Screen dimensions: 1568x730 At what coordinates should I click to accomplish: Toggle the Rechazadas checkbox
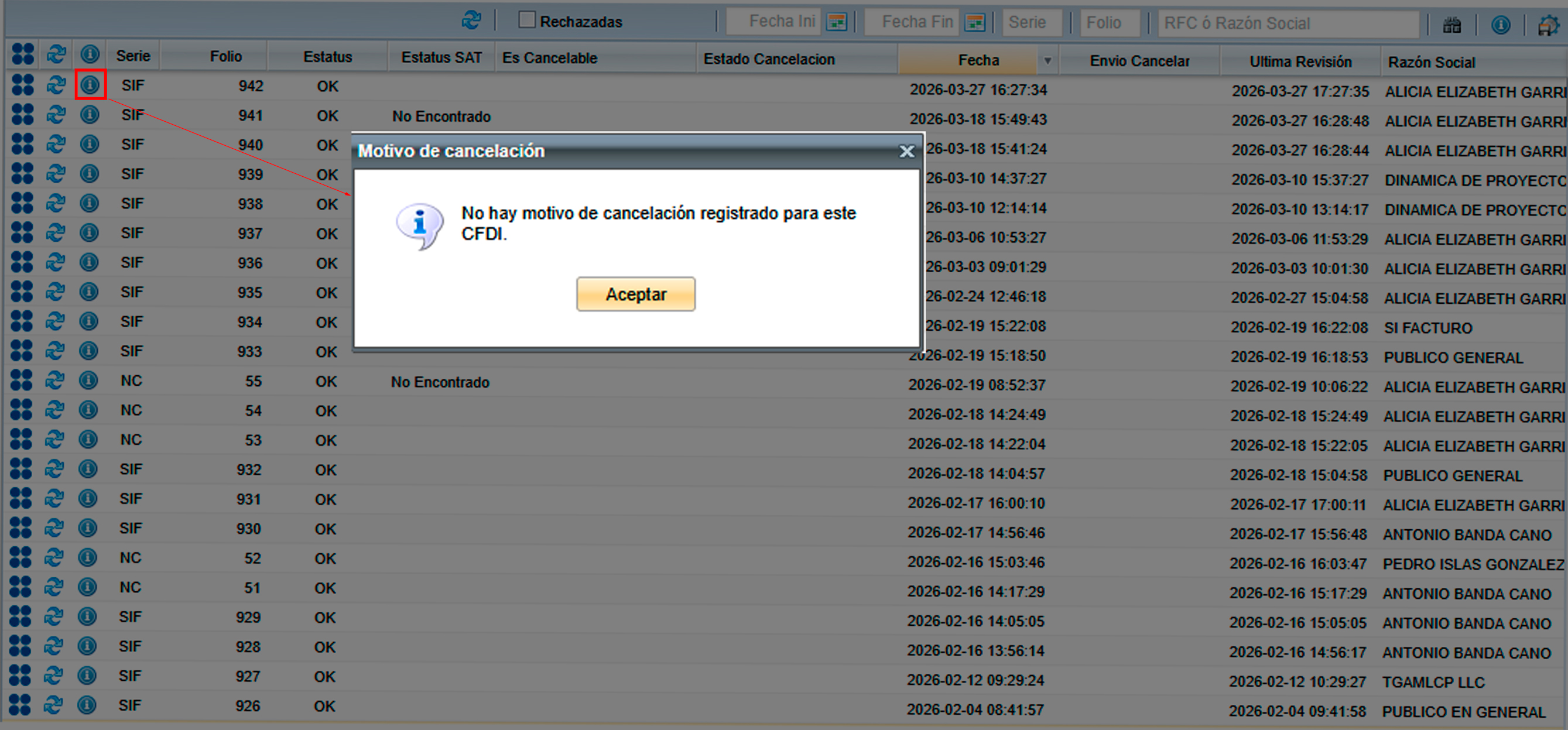click(526, 20)
